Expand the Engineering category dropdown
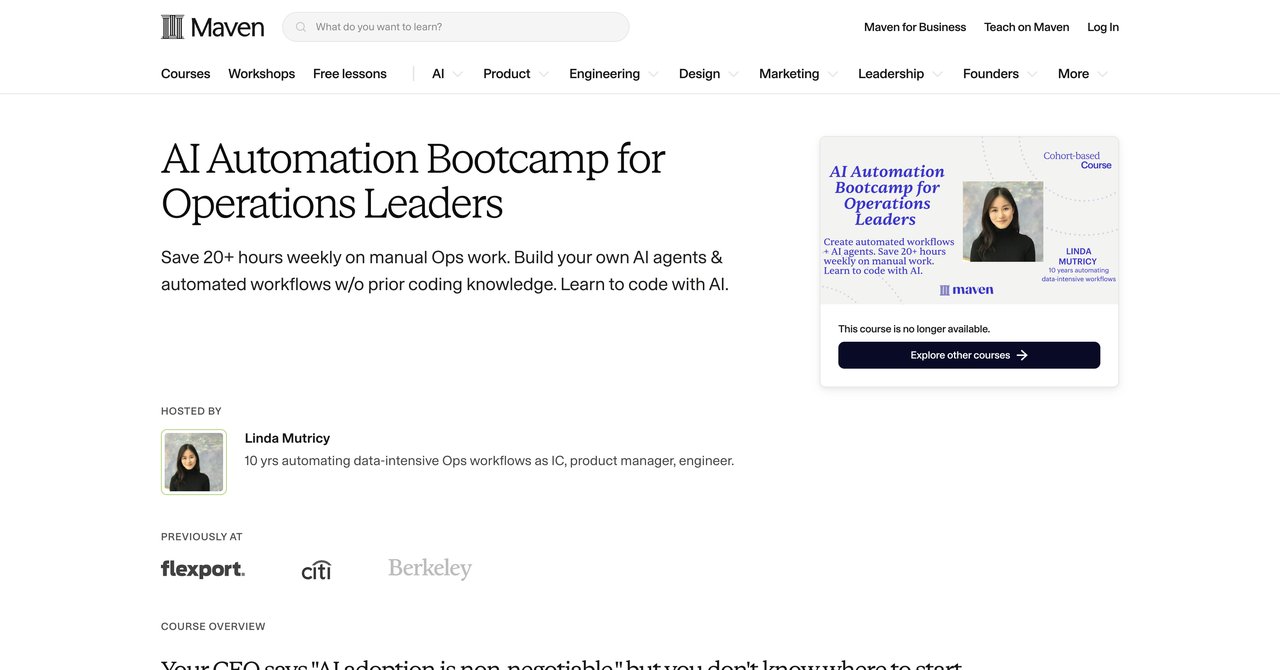 pyautogui.click(x=614, y=74)
